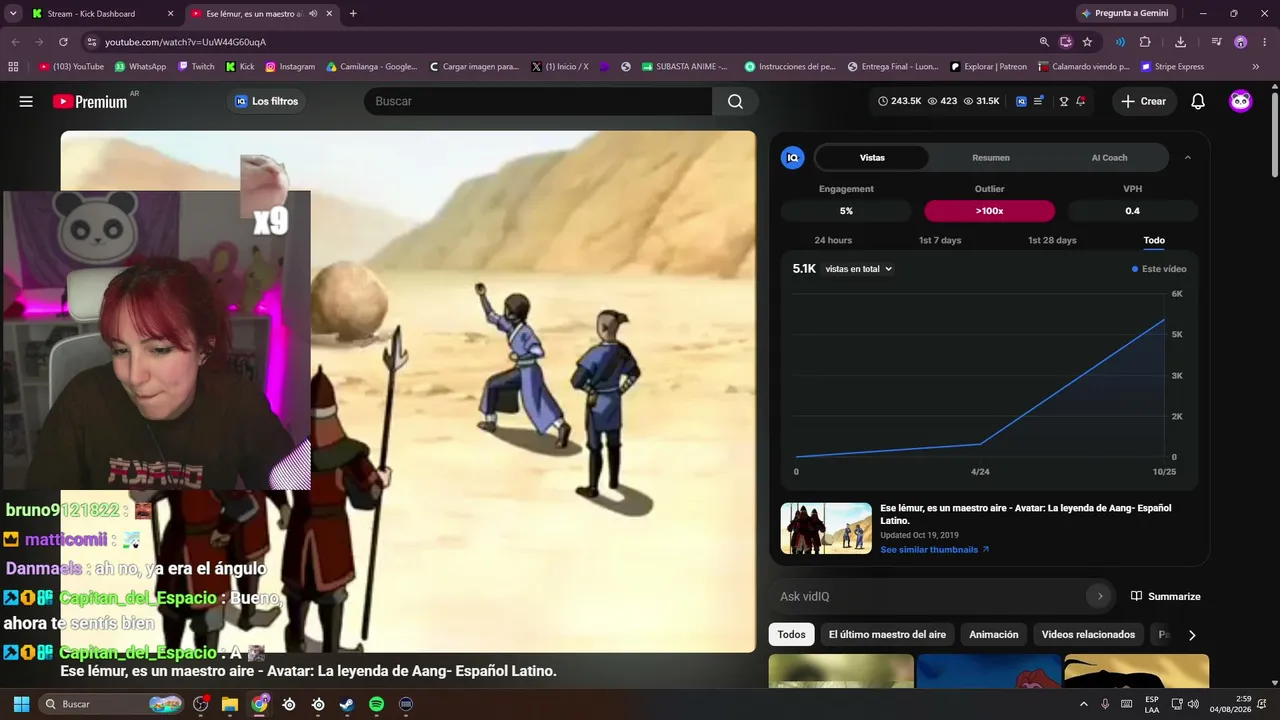Select the Todos category chip
Screen dimensions: 1280x720
[x=791, y=635]
